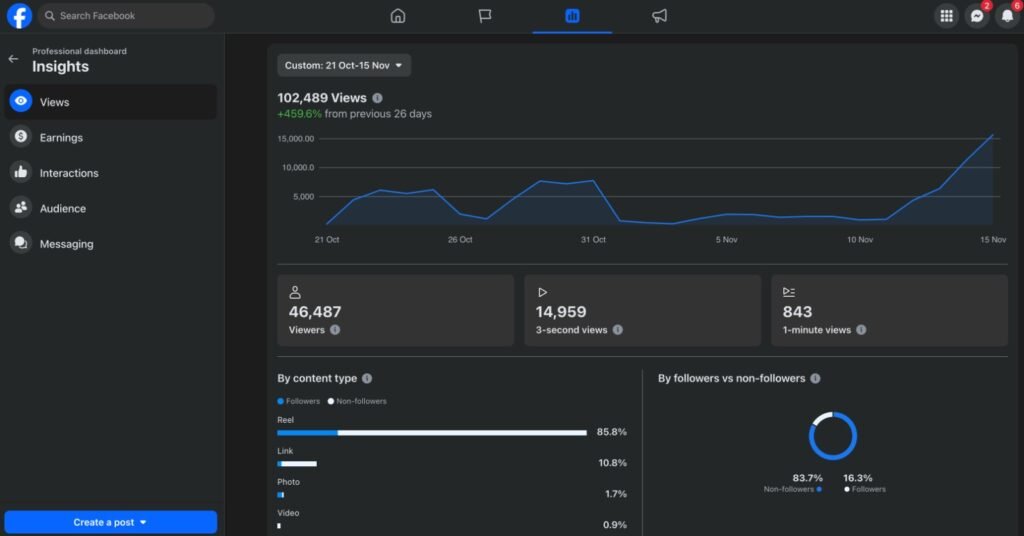This screenshot has height=536, width=1024.
Task: Expand the Create a post button
Action: point(110,522)
